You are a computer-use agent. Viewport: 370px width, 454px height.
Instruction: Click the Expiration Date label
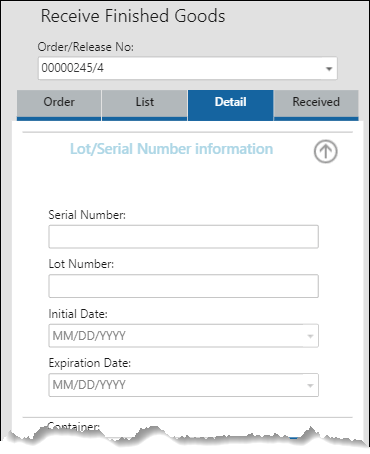tap(90, 363)
